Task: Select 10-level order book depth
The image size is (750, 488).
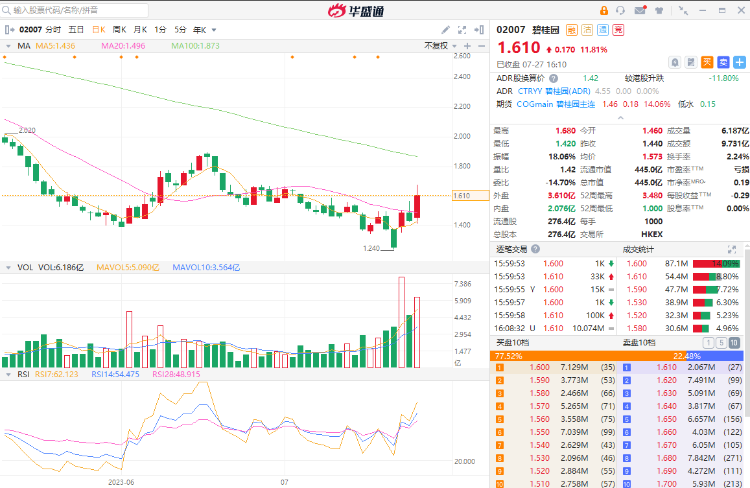Action: point(734,343)
